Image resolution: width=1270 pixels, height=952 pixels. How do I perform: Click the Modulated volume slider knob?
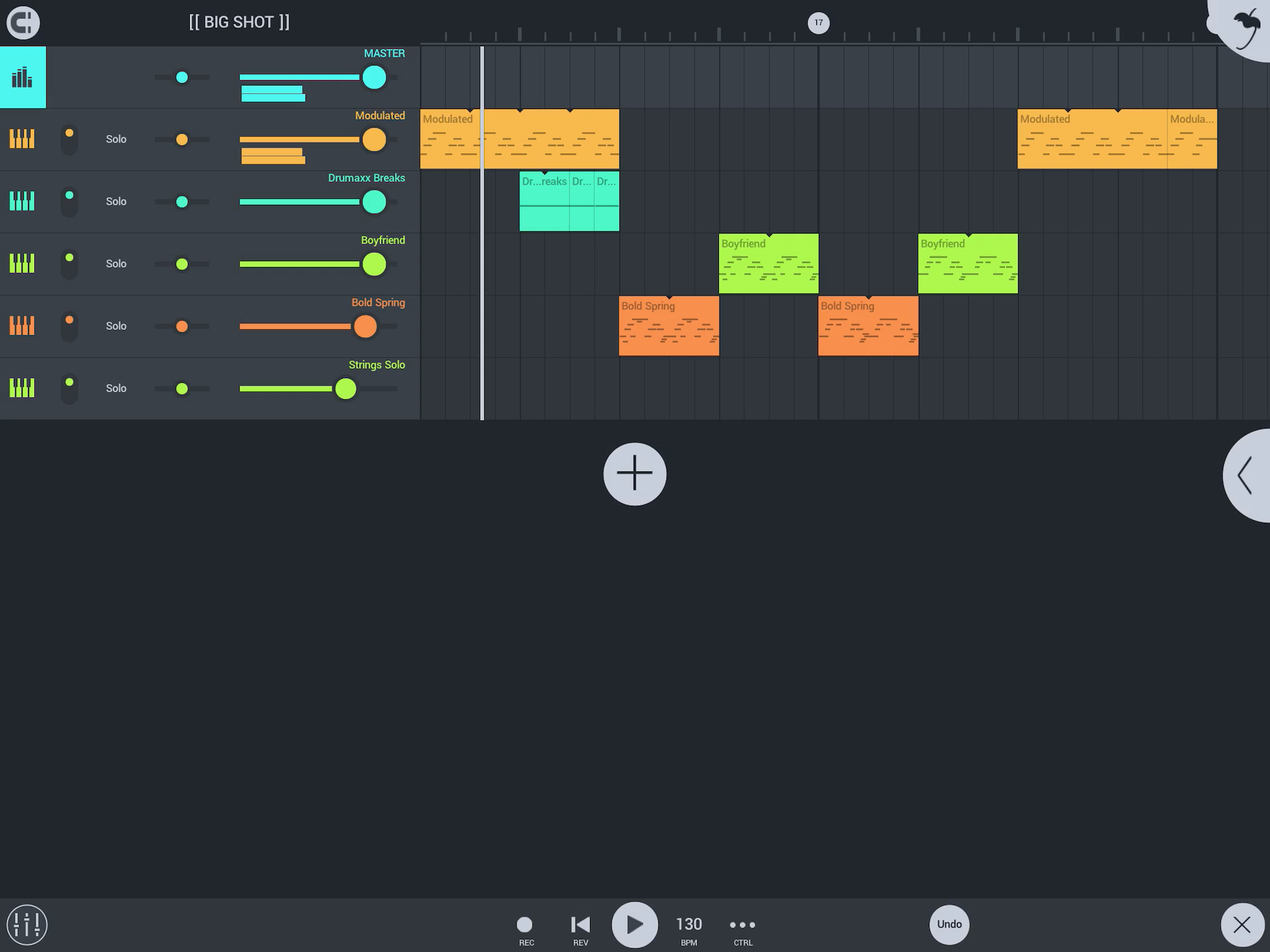(x=374, y=139)
